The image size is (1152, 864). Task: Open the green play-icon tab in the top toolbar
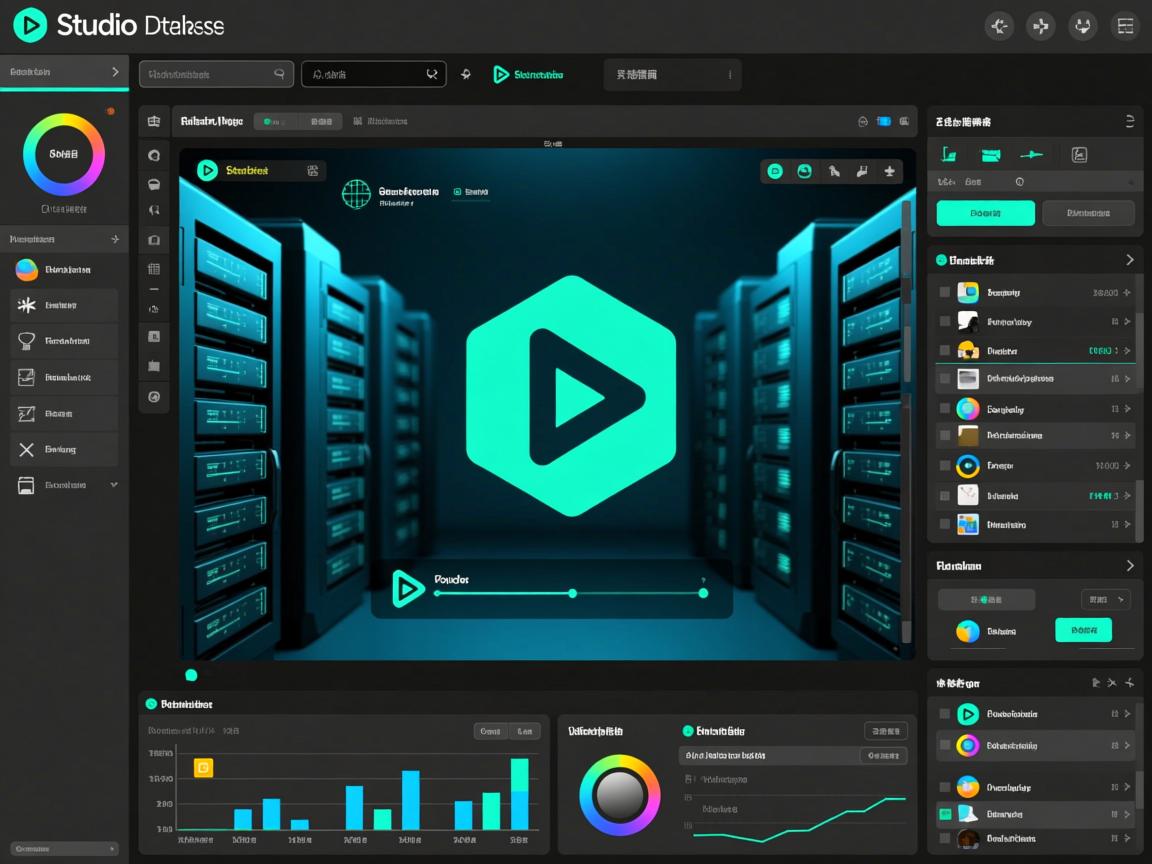528,75
